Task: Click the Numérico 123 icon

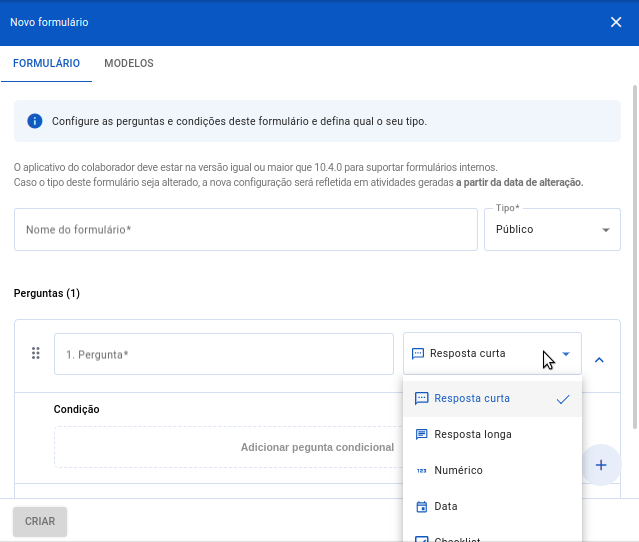Action: coord(421,471)
